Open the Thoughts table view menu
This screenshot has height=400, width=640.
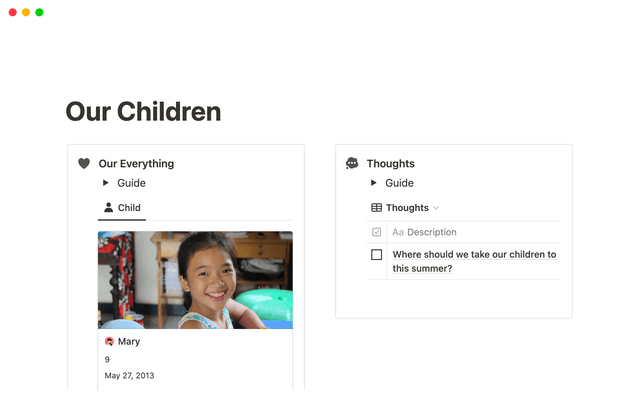pos(406,208)
